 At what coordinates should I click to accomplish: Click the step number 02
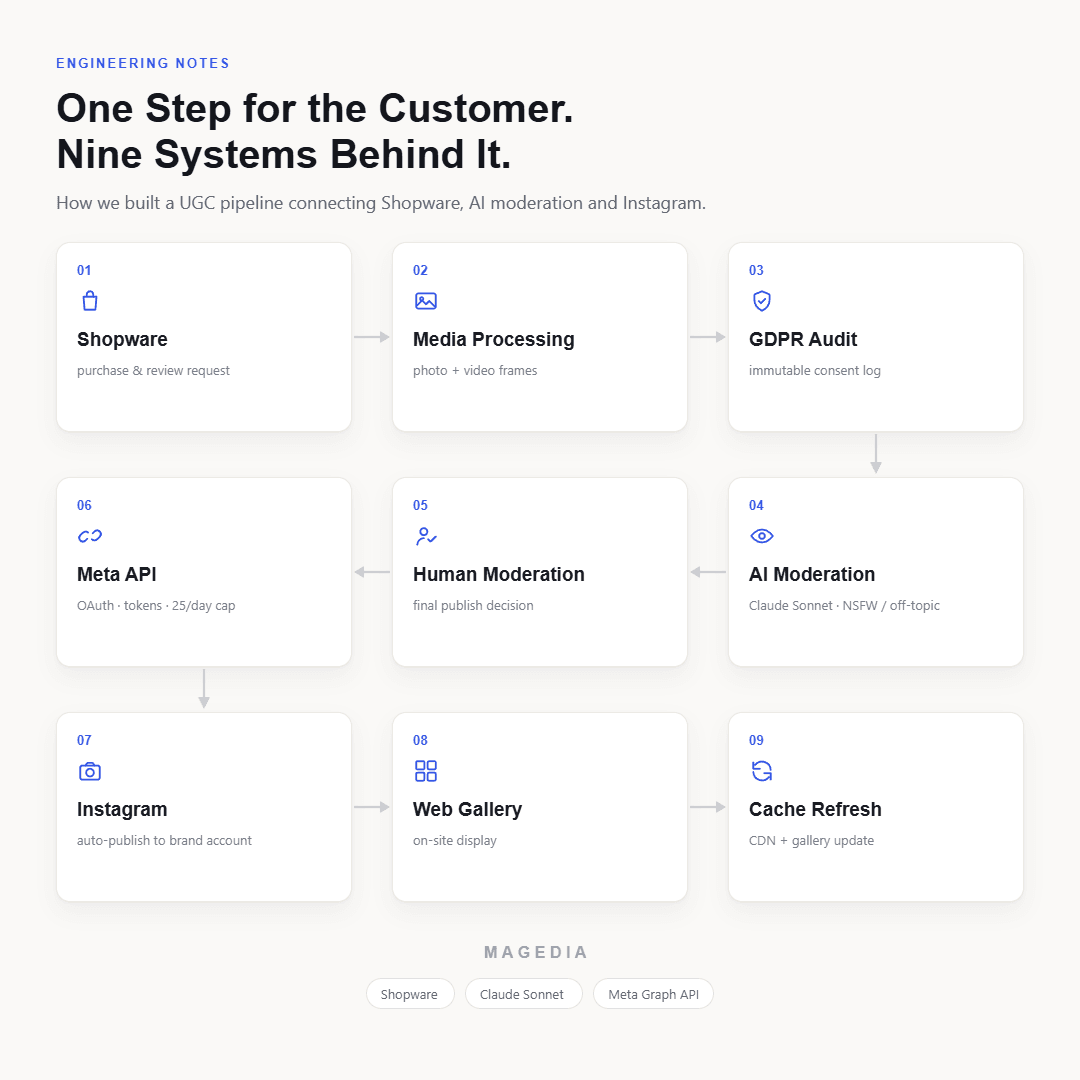420,270
